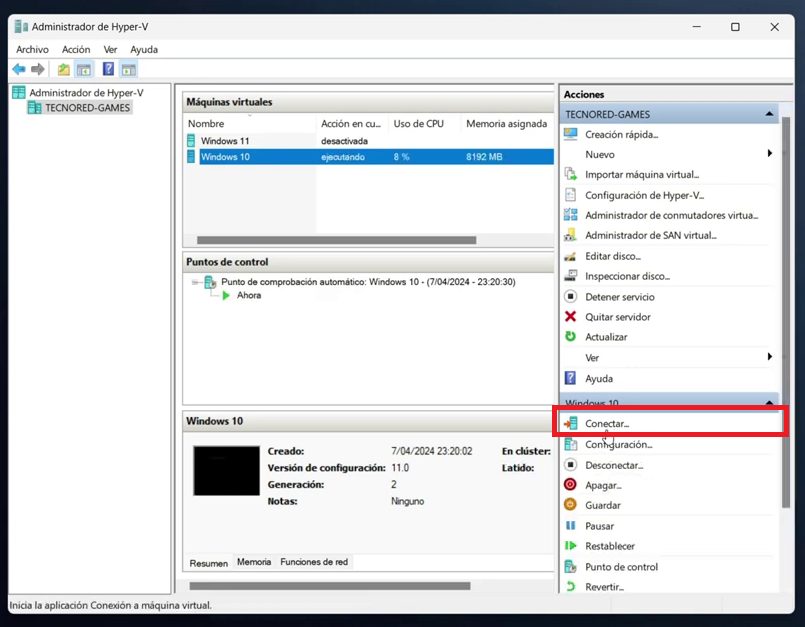805x627 pixels.
Task: Click the Forward arrow toolbar icon
Action: (37, 69)
